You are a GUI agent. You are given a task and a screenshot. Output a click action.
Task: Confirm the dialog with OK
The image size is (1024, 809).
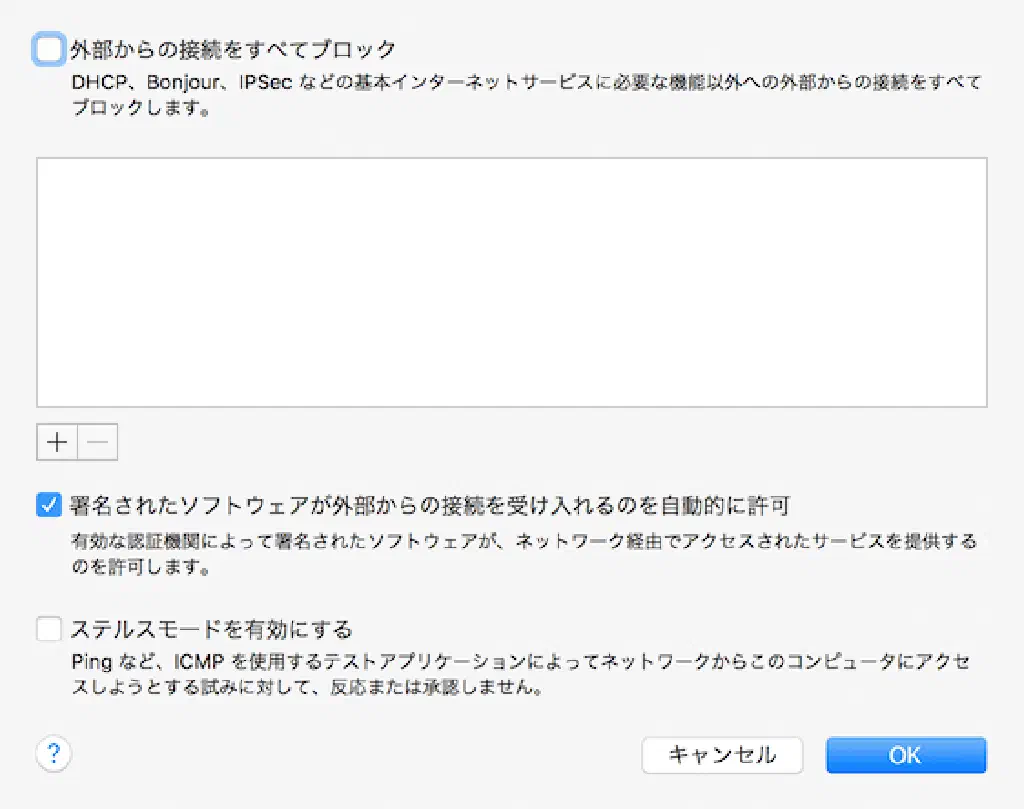click(x=905, y=755)
